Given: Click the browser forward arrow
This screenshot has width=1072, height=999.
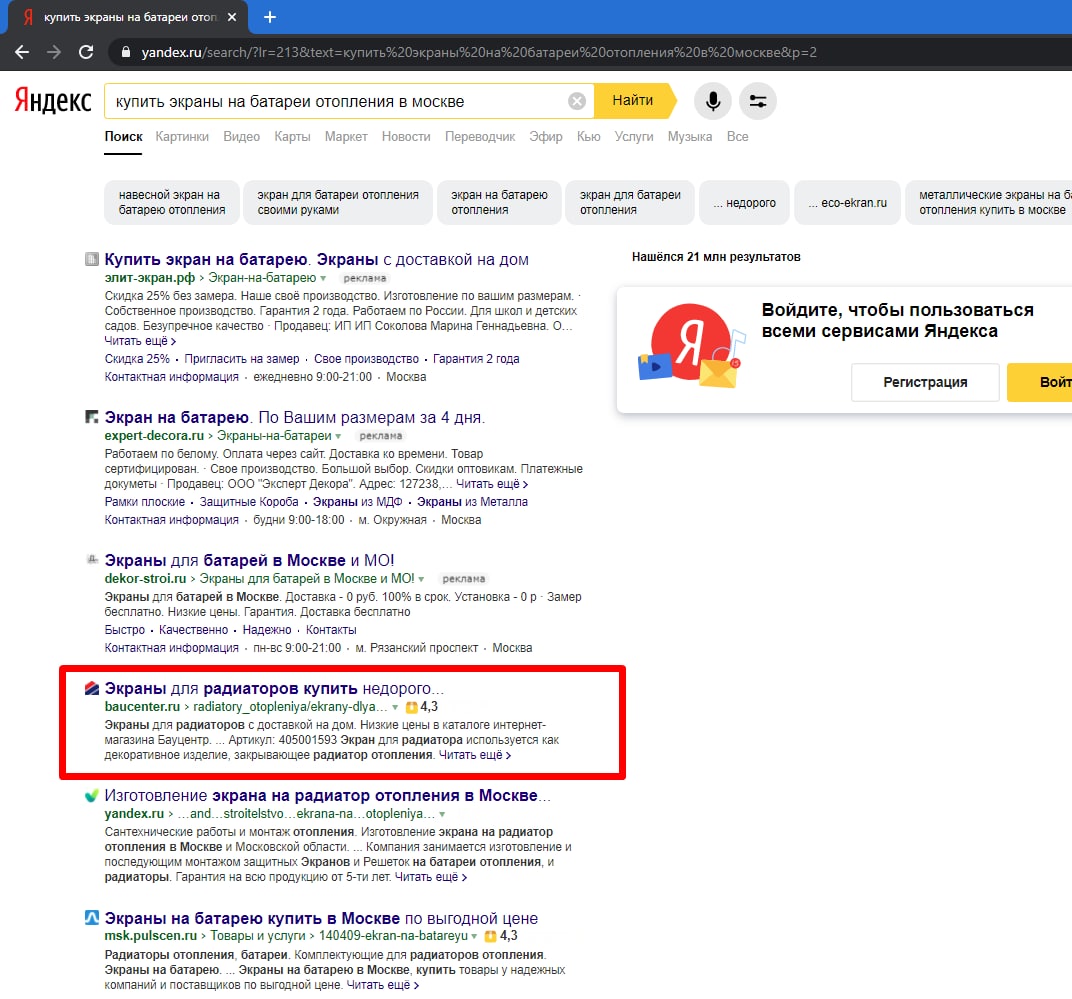Looking at the screenshot, I should (54, 52).
